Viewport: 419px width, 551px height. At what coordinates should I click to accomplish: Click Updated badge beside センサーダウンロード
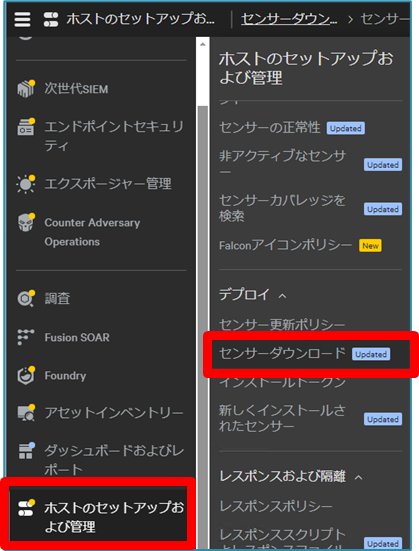point(371,354)
